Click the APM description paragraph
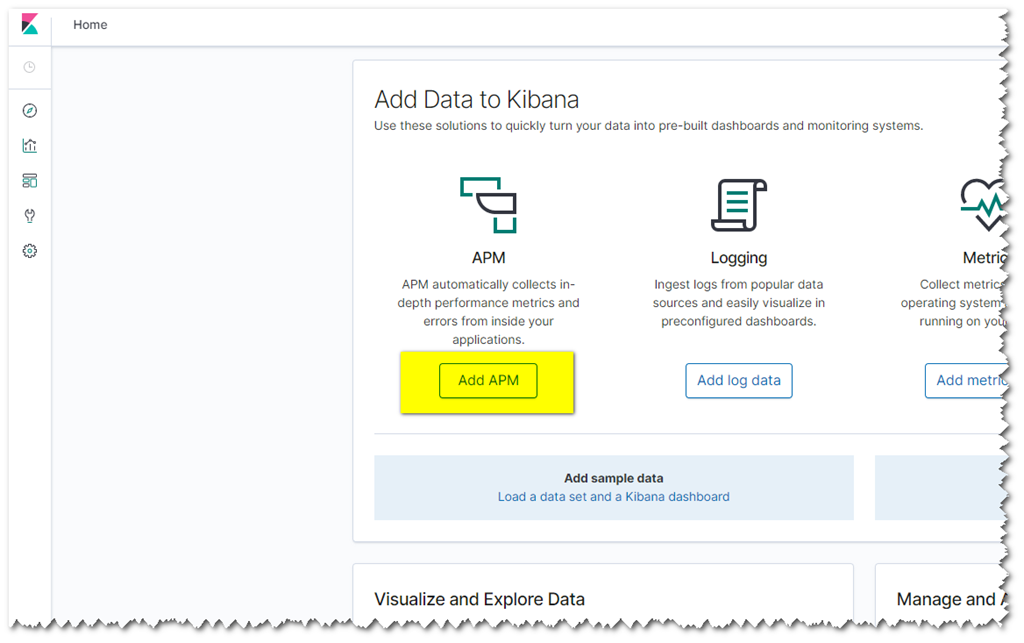The height and width of the screenshot is (643, 1024). coord(488,312)
